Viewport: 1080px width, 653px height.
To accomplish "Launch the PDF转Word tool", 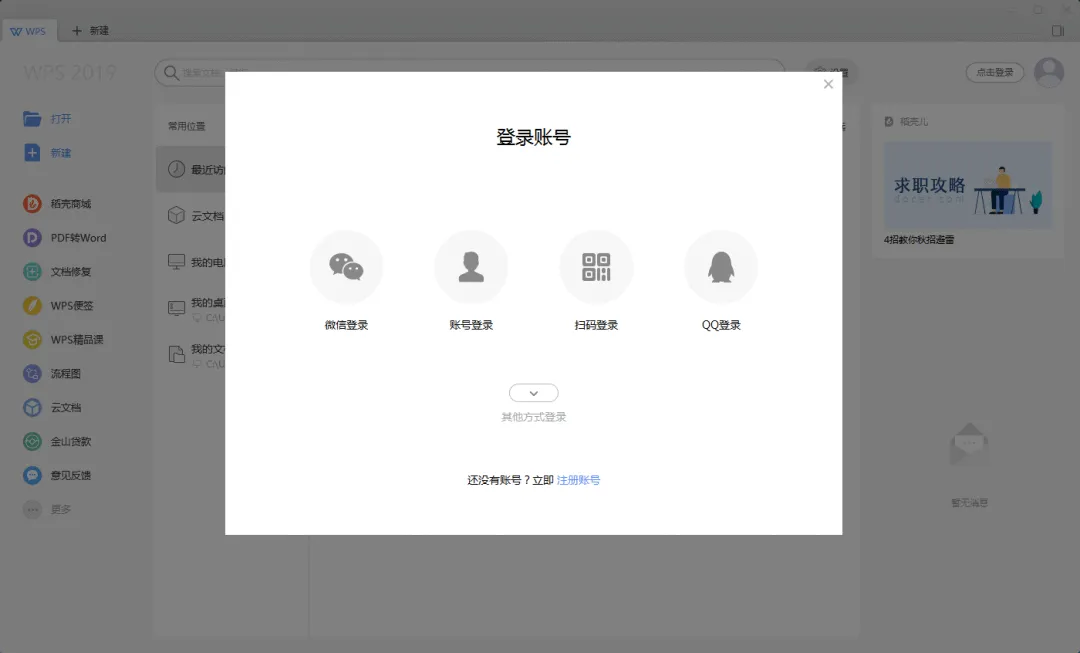I will [x=65, y=238].
